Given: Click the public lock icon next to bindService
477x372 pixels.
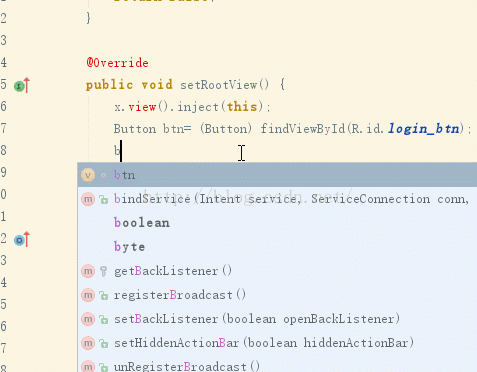Looking at the screenshot, I should pos(104,200).
